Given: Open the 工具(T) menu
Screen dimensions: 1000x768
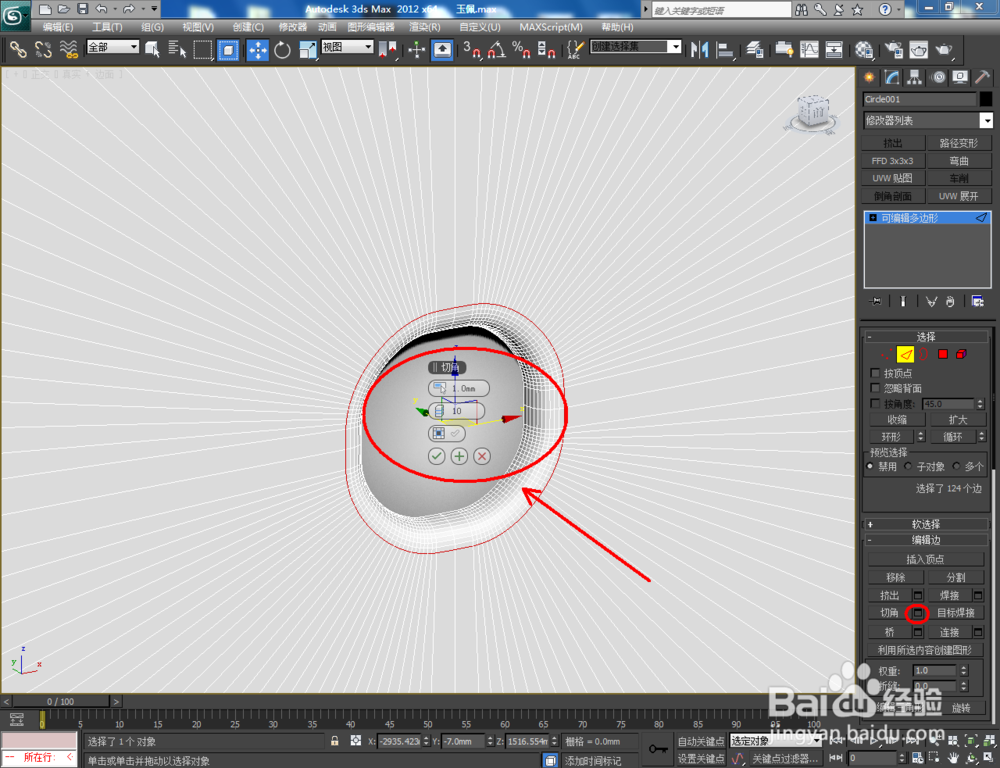Looking at the screenshot, I should tap(107, 27).
